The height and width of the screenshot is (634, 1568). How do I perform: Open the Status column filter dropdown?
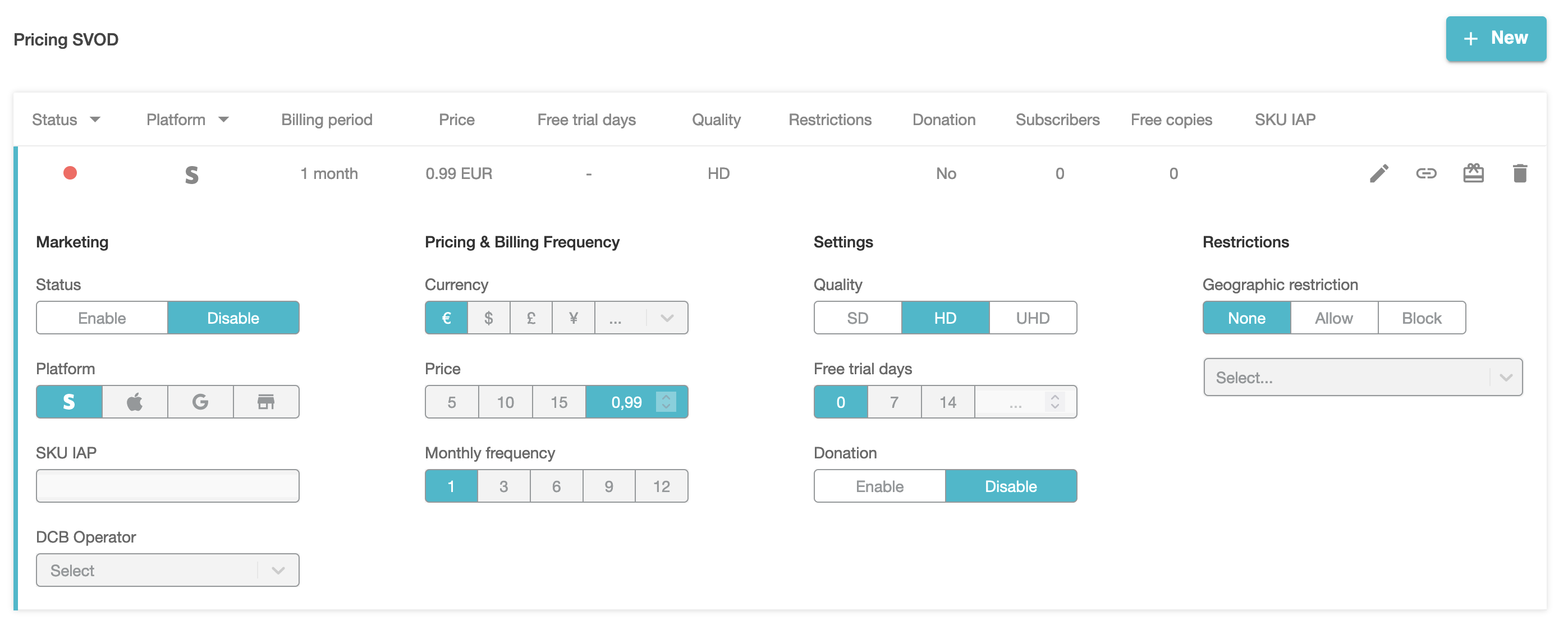[x=95, y=120]
